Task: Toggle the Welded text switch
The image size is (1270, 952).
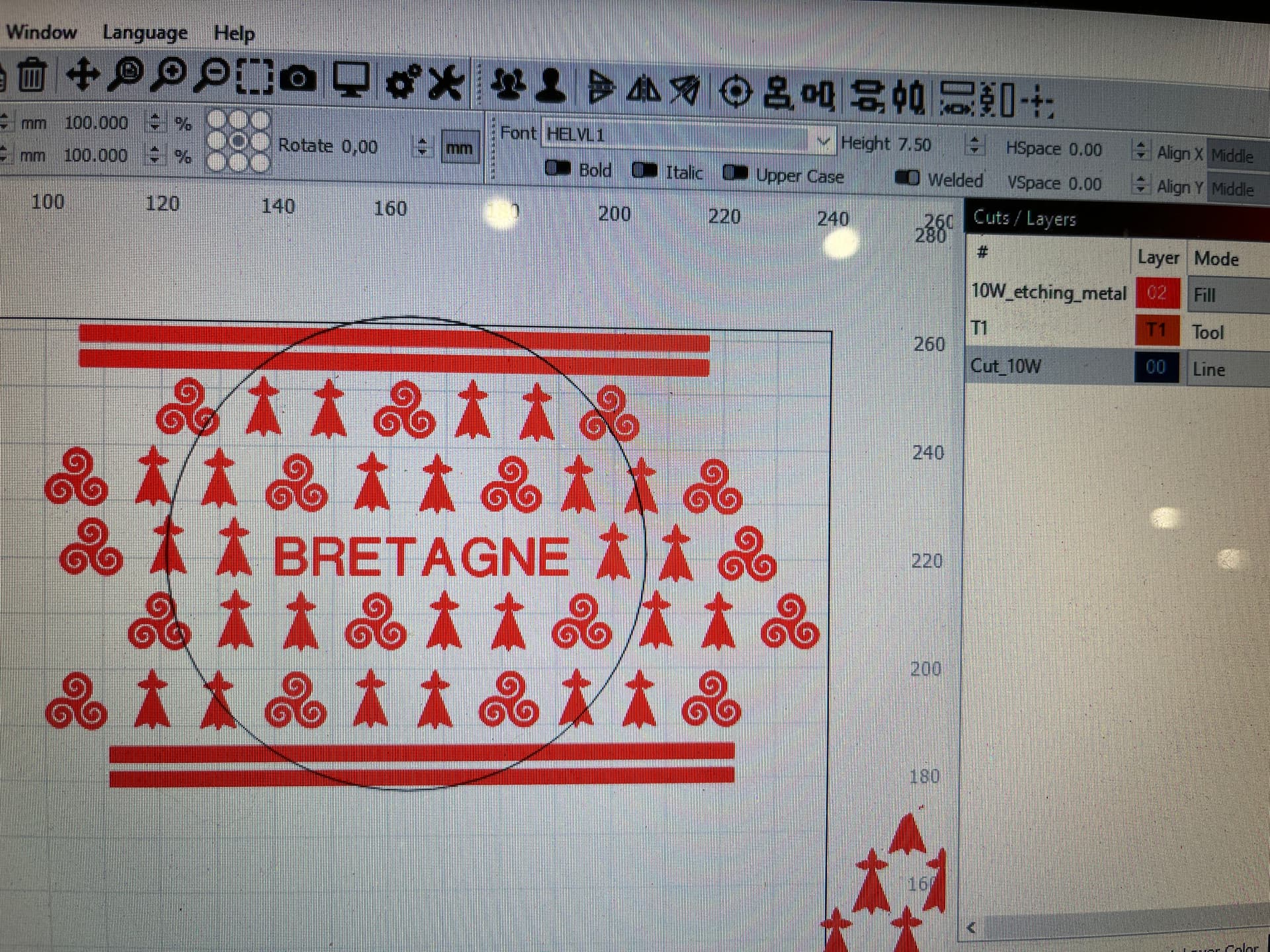Action: point(907,178)
